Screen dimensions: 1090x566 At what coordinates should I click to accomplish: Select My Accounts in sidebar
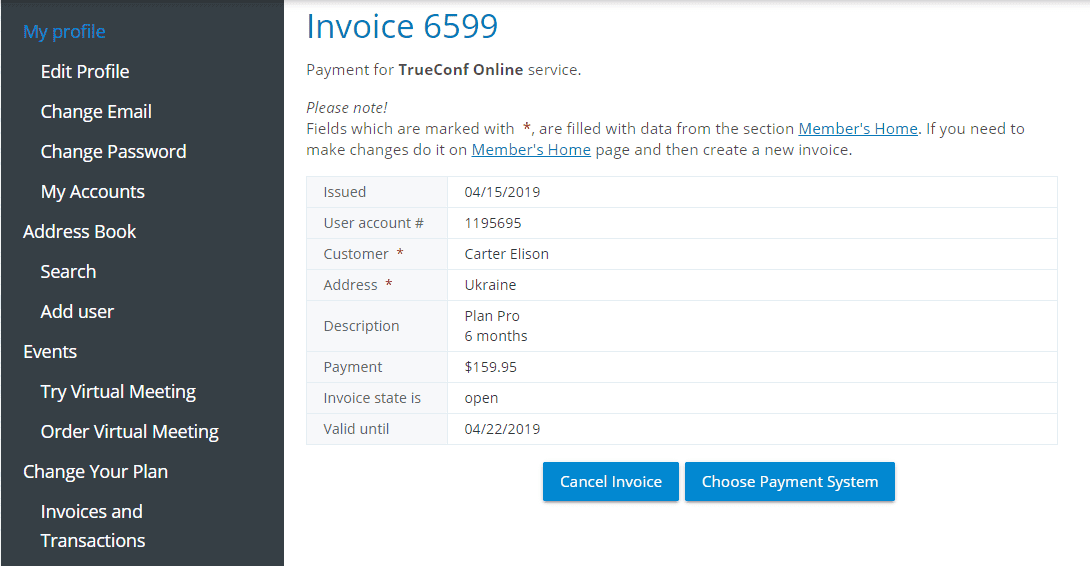(x=92, y=191)
